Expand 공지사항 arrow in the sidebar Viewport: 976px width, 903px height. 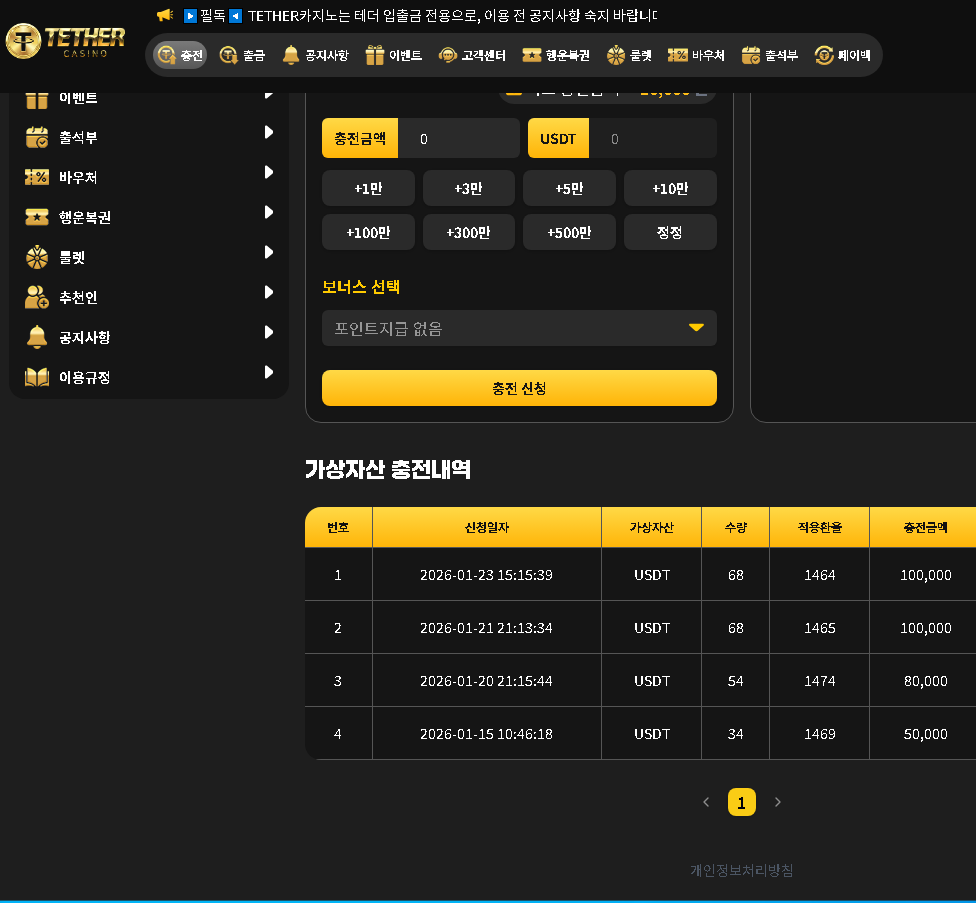point(268,332)
